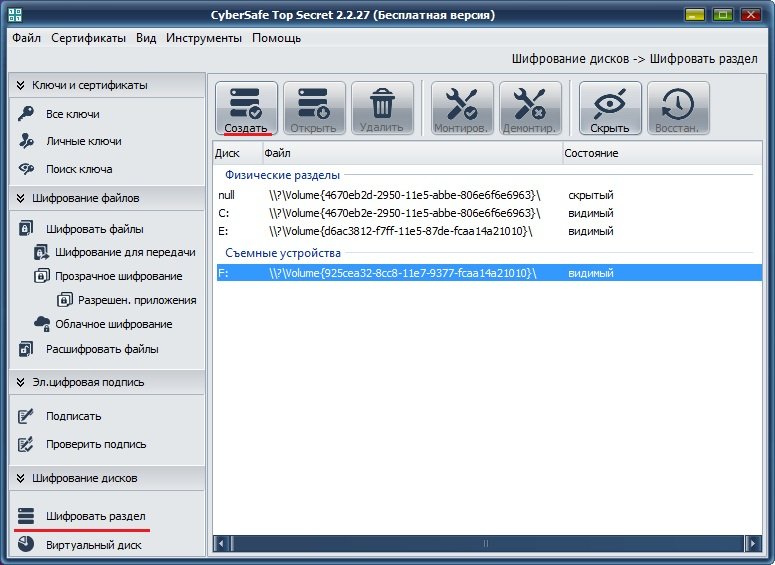Click the Подписать pen icon
The height and width of the screenshot is (565, 775).
26,416
